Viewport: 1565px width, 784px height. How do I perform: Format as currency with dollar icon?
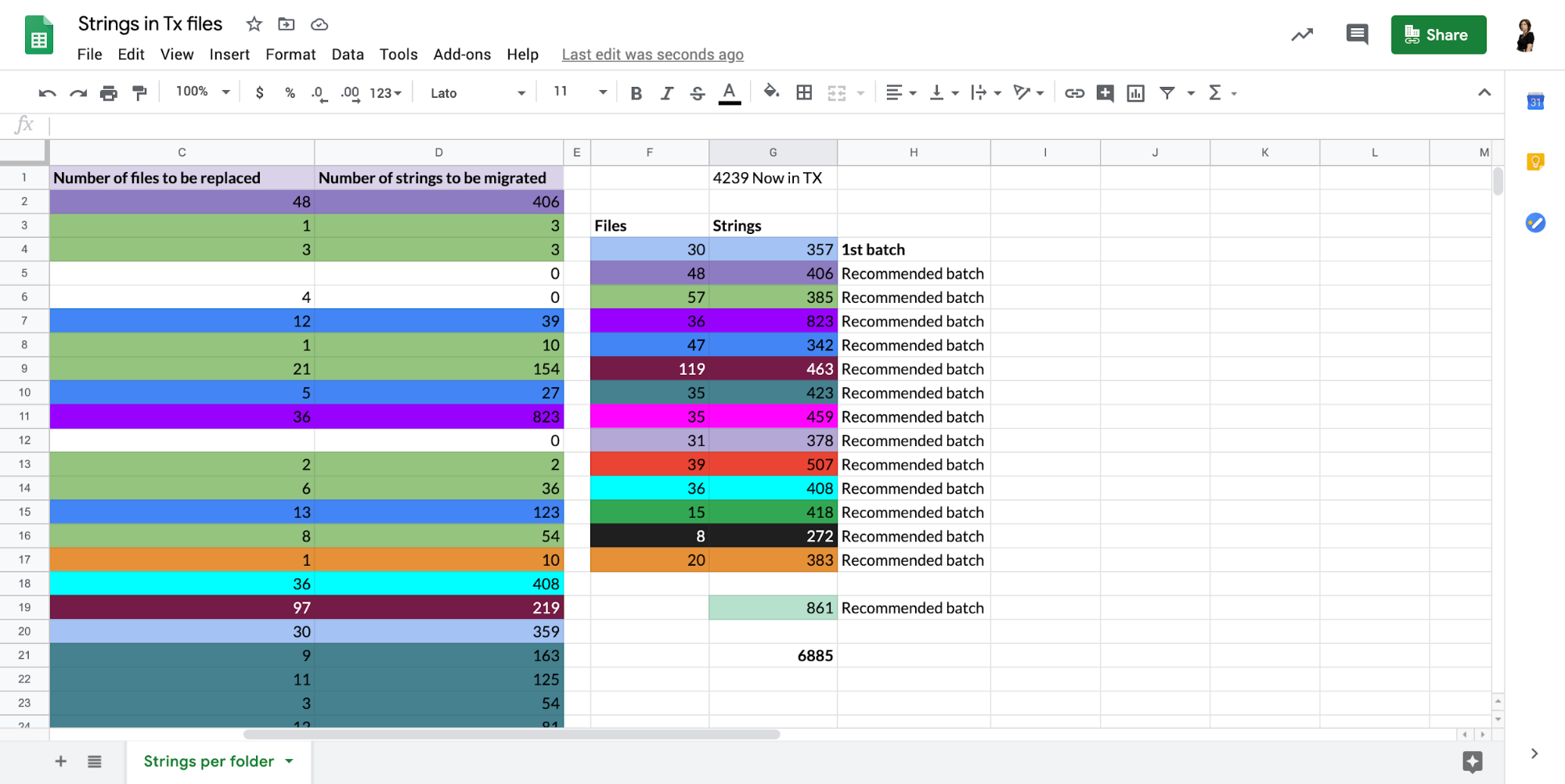259,93
